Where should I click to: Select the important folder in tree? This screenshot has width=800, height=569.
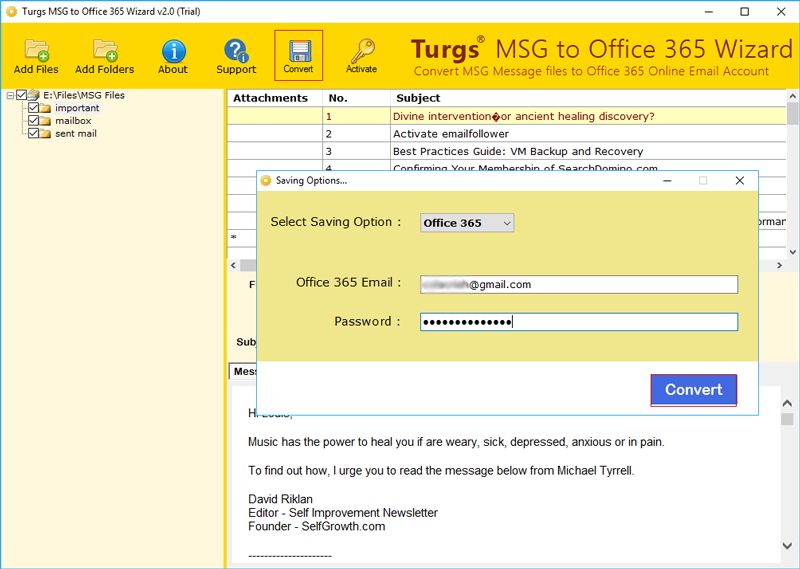[77, 108]
